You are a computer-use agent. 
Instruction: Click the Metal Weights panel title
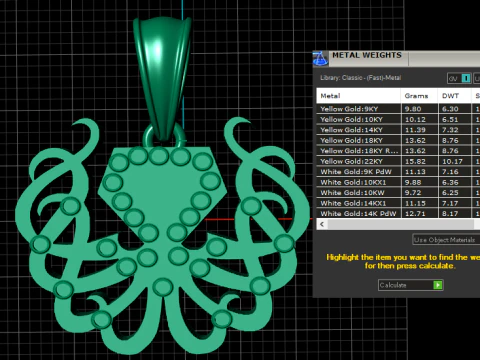367,55
